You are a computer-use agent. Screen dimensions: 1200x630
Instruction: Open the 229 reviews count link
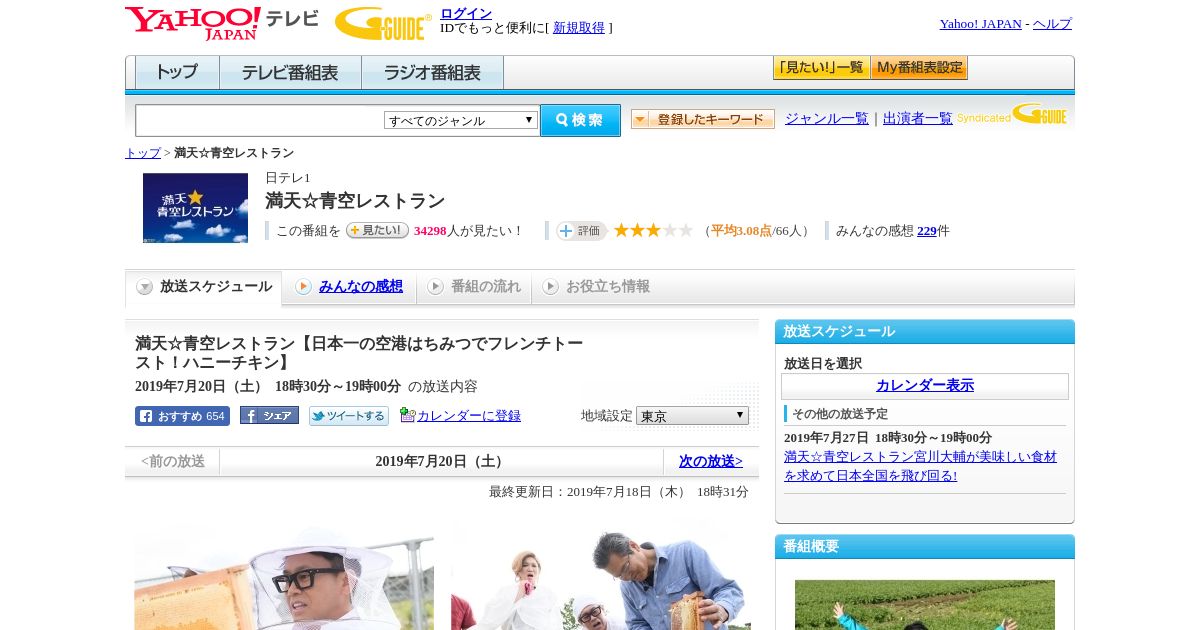(927, 231)
